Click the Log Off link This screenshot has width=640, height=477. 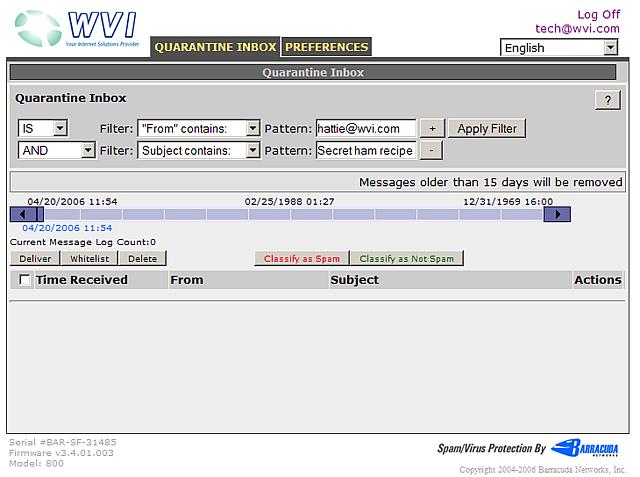[x=599, y=15]
